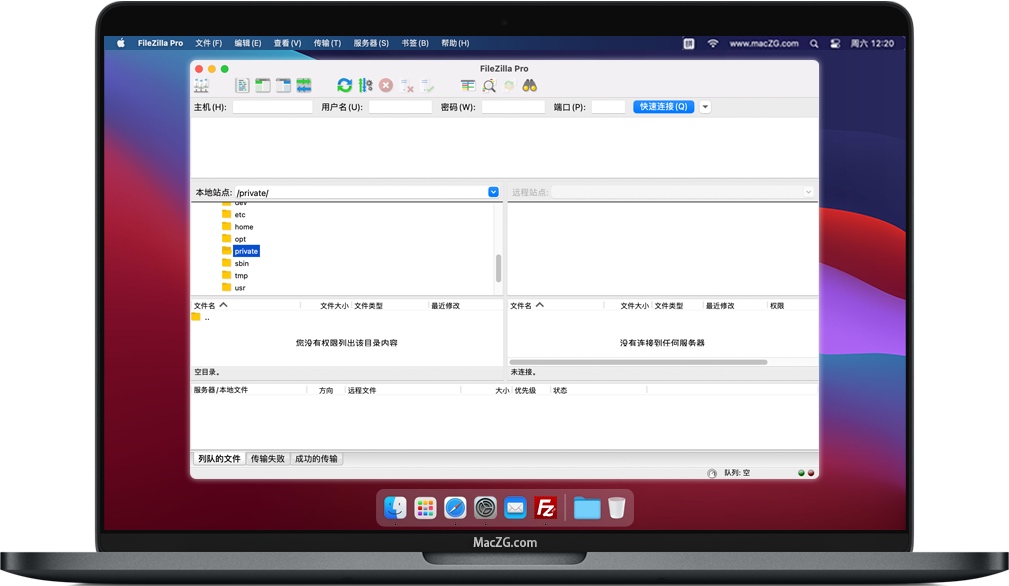The height and width of the screenshot is (586, 1009).
Task: Switch to the 传输失败 tab
Action: coord(267,459)
